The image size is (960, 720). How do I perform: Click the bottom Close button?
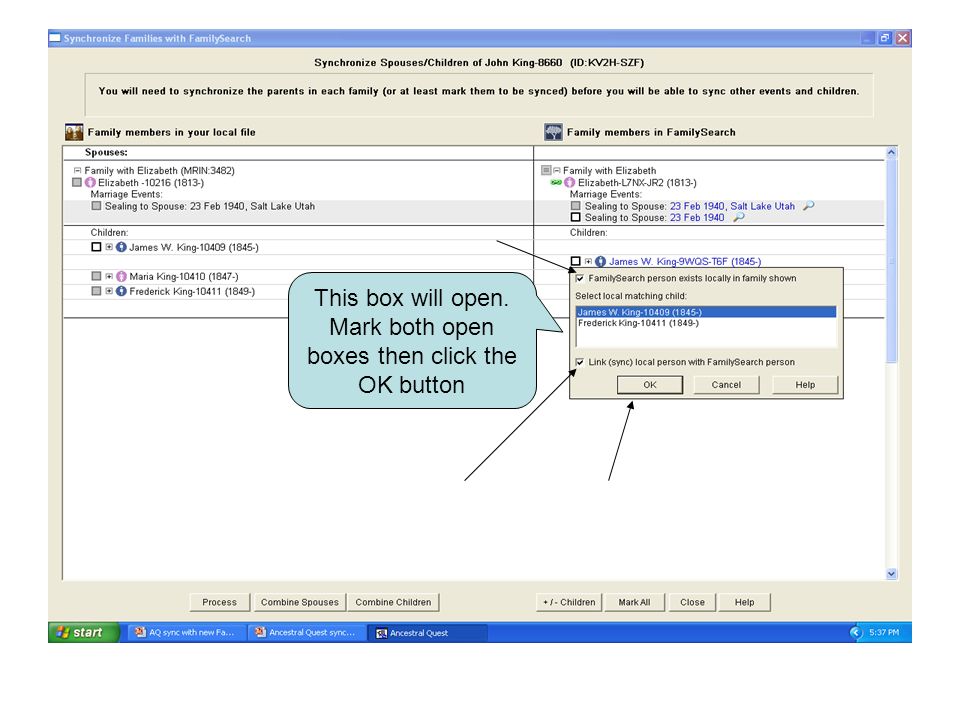point(692,602)
